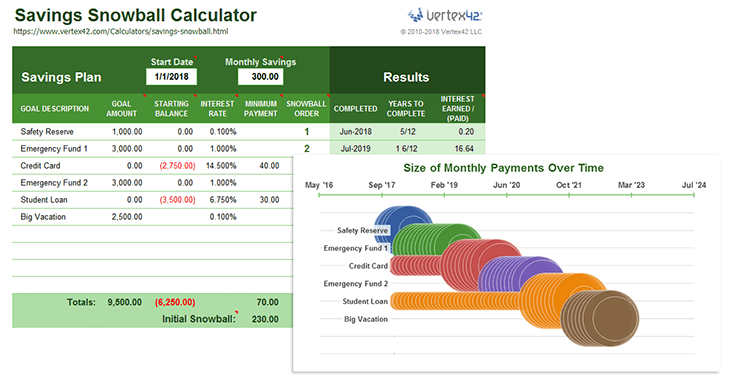Select the Safety Reserve goal cell

pyautogui.click(x=47, y=132)
